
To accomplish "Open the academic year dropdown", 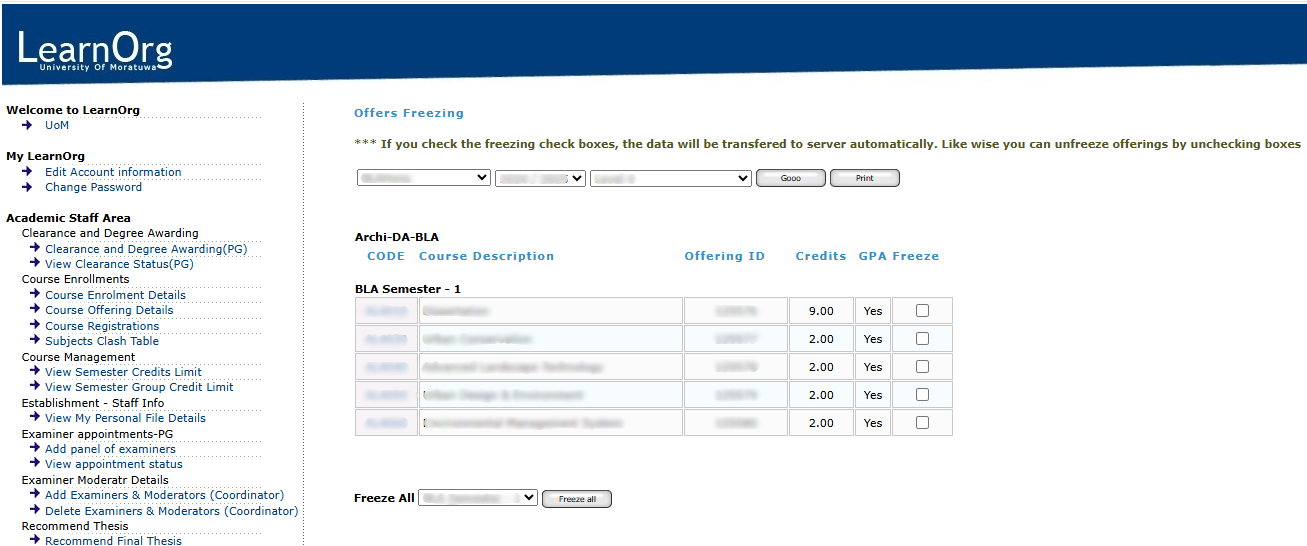I will pyautogui.click(x=540, y=178).
